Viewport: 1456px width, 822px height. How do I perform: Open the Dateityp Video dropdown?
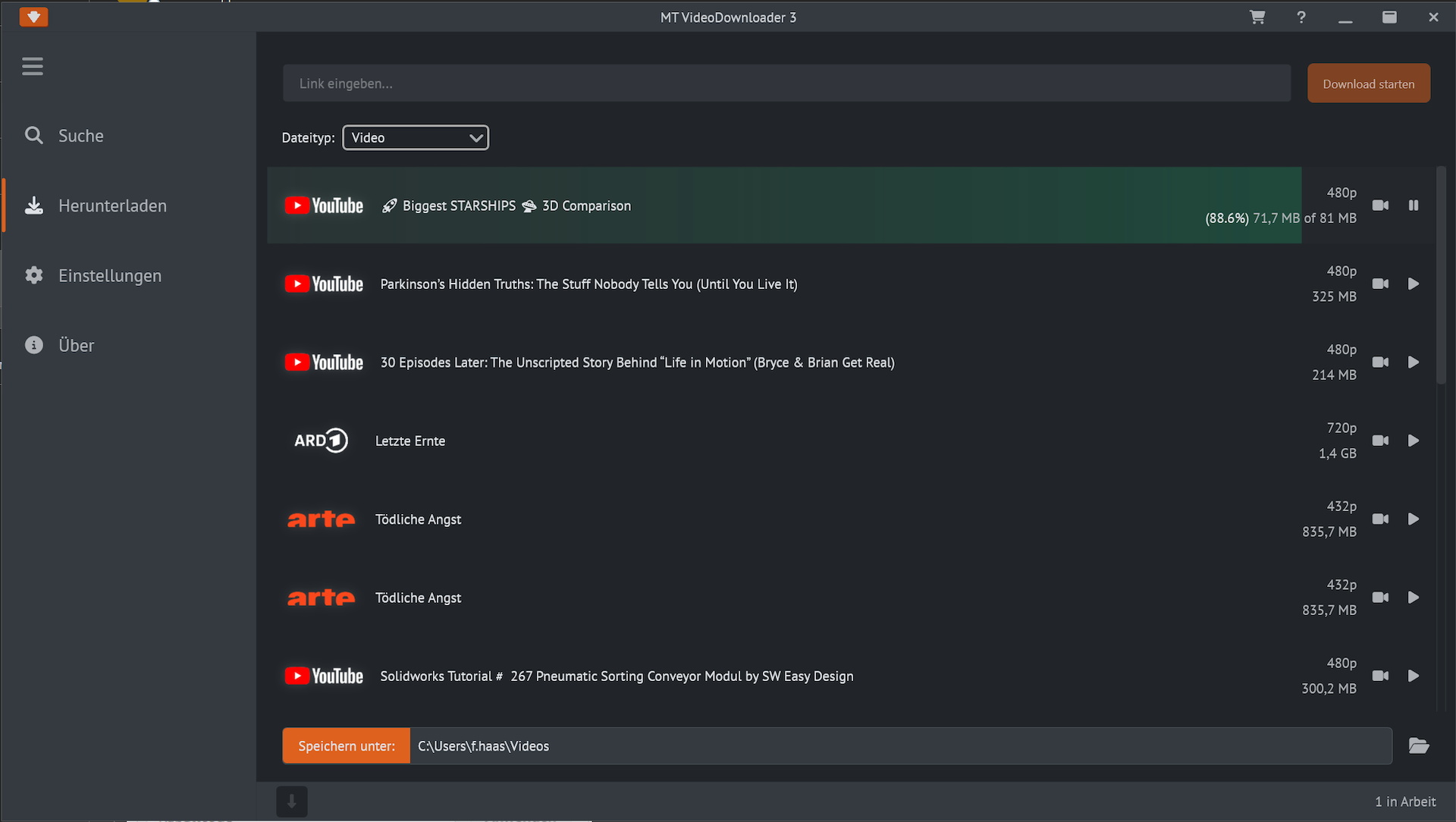point(416,137)
